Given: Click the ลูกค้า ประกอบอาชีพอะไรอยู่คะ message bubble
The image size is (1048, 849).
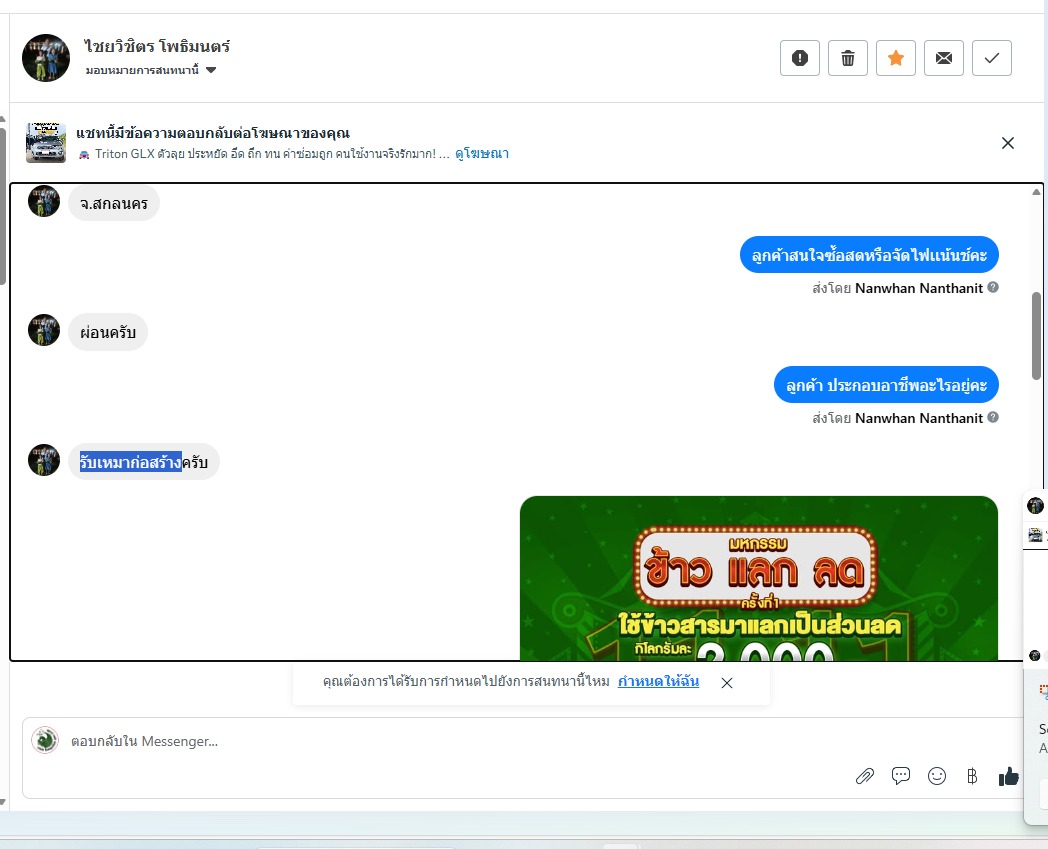Looking at the screenshot, I should pyautogui.click(x=886, y=385).
